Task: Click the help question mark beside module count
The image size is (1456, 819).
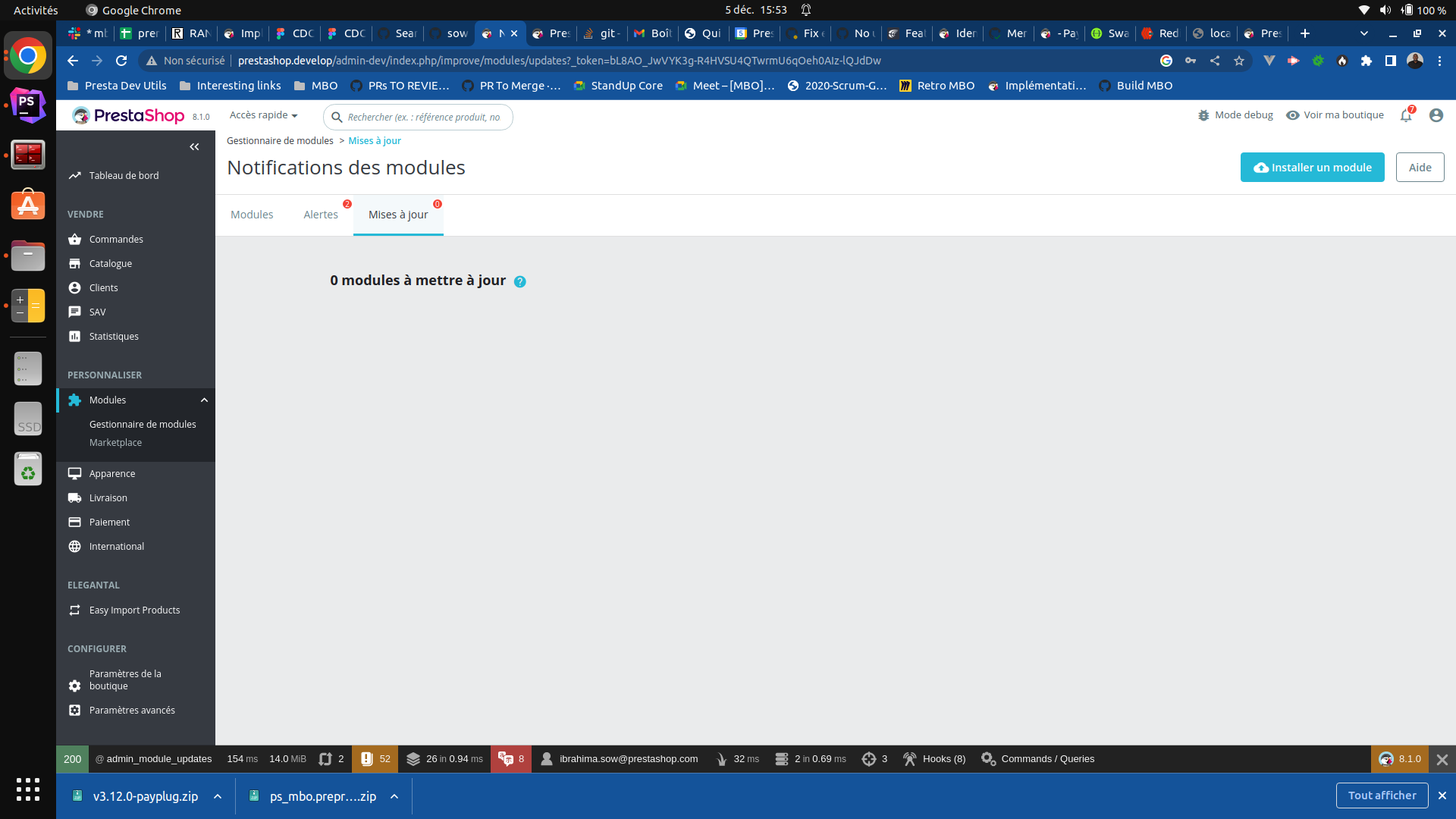Action: (520, 281)
